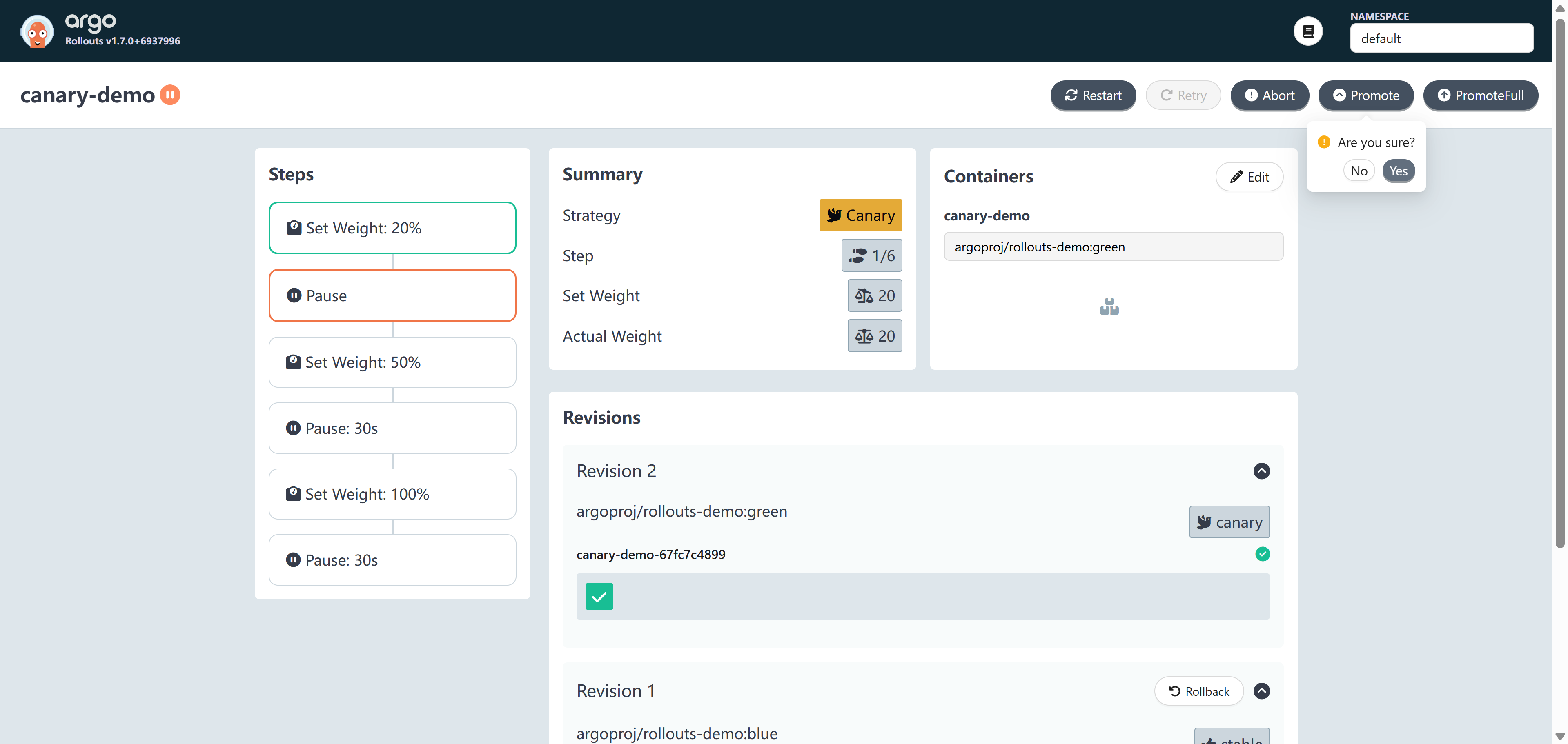
Task: Click the weight icon on Set Weight: 20% step
Action: (294, 227)
